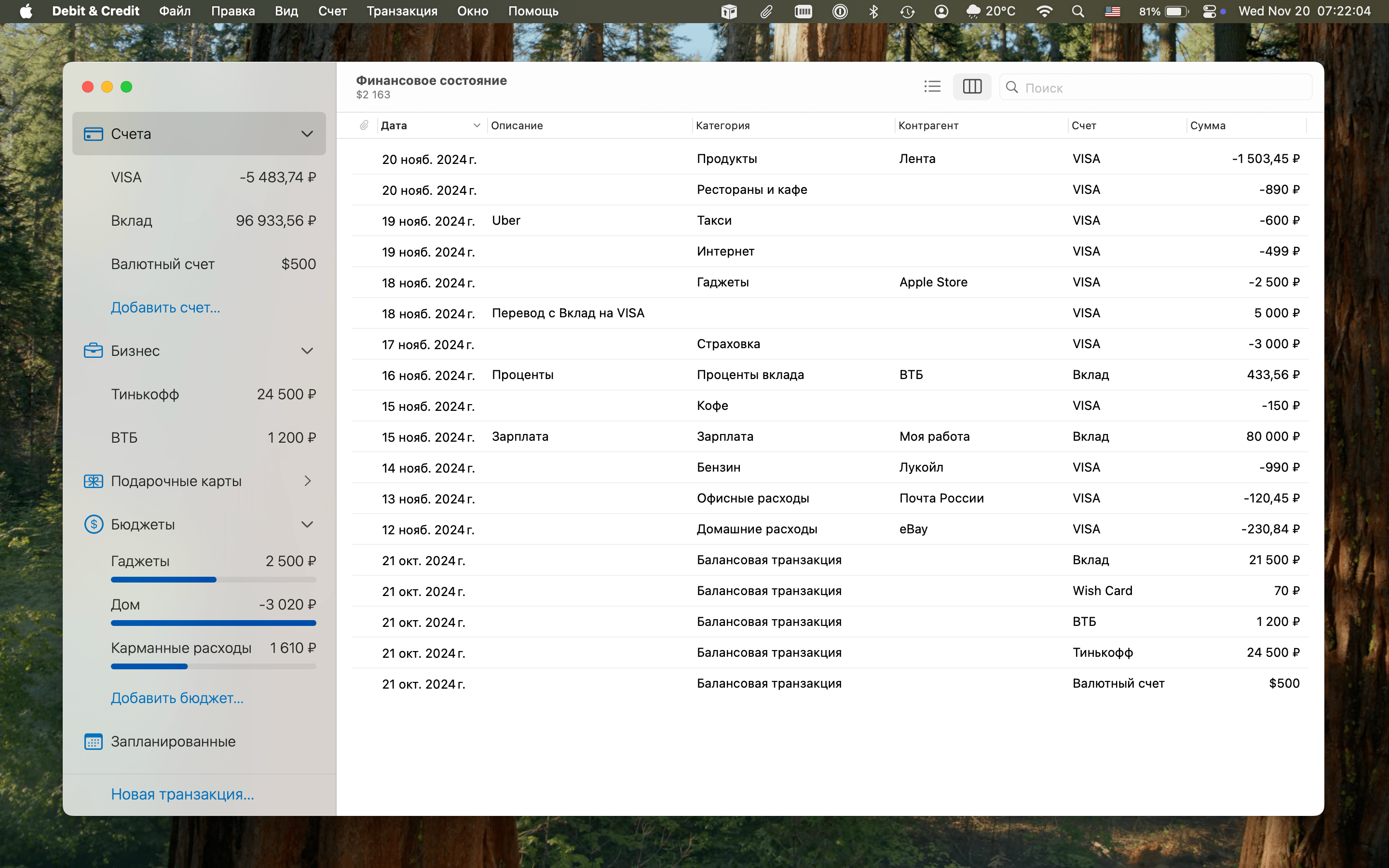Select the Лукойл Бензин transaction
Viewport: 1389px width, 868px height.
point(830,467)
